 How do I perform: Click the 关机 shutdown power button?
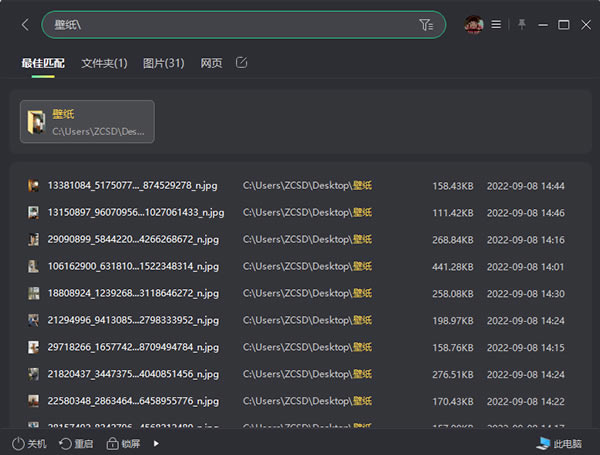point(30,443)
